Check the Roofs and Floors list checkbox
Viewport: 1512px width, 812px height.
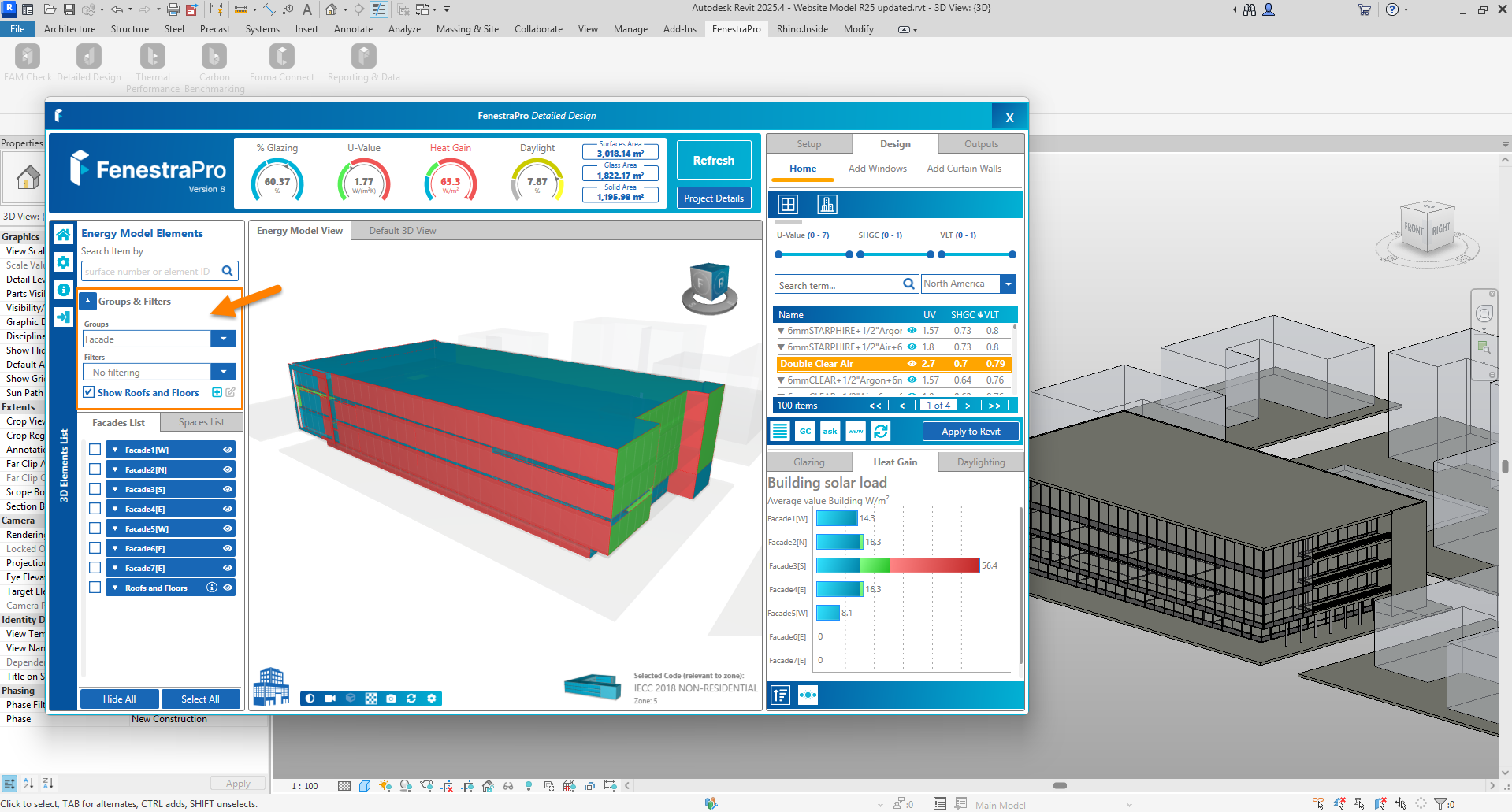pos(95,588)
